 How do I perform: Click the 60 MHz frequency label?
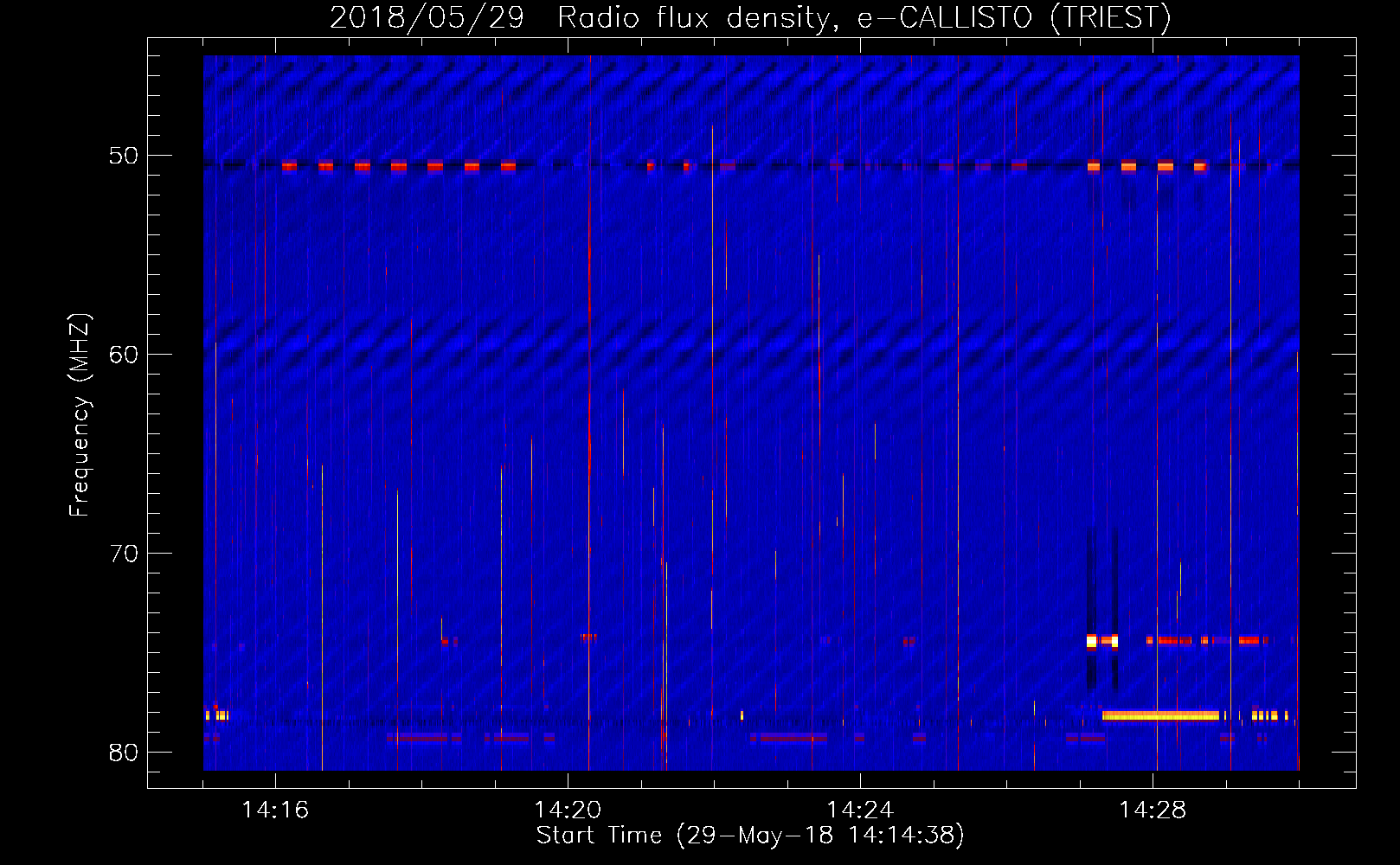(x=124, y=355)
